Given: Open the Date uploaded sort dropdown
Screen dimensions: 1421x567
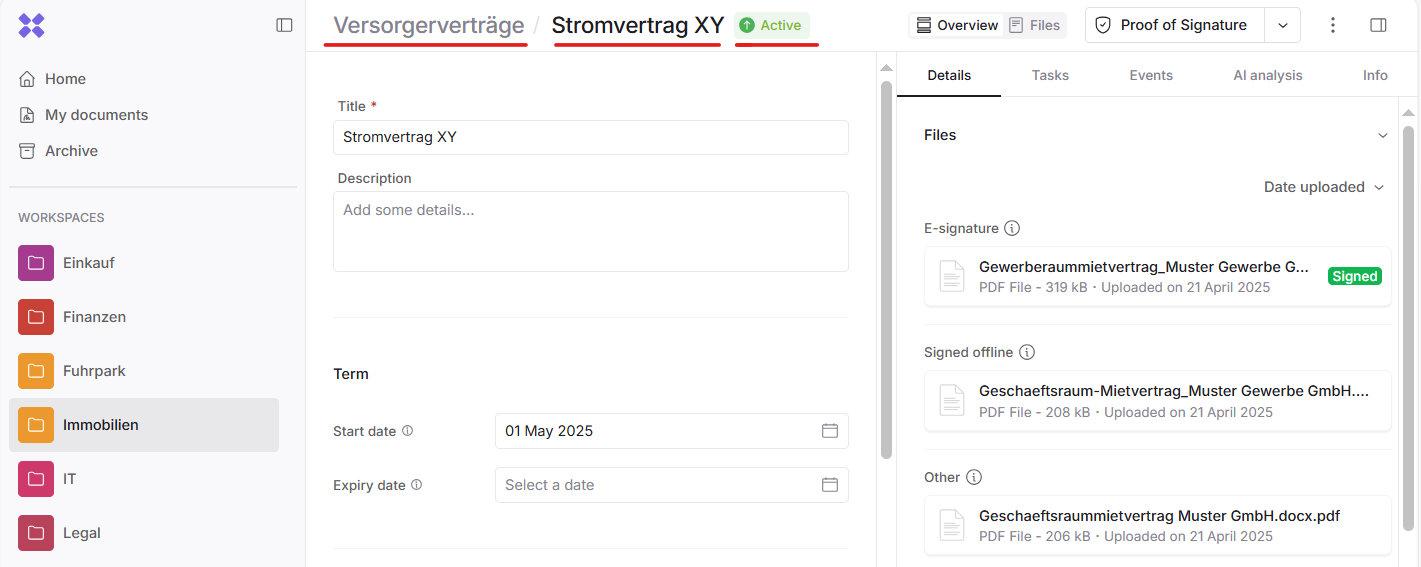Looking at the screenshot, I should click(1323, 187).
